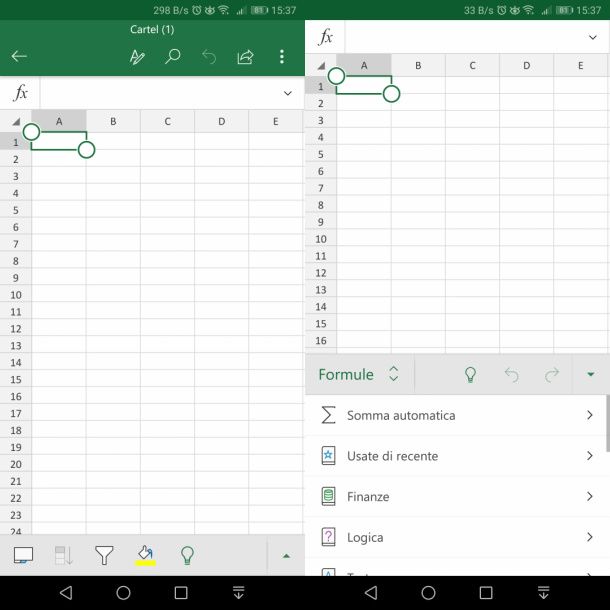Tap the search magnifier icon in left header

point(173,56)
